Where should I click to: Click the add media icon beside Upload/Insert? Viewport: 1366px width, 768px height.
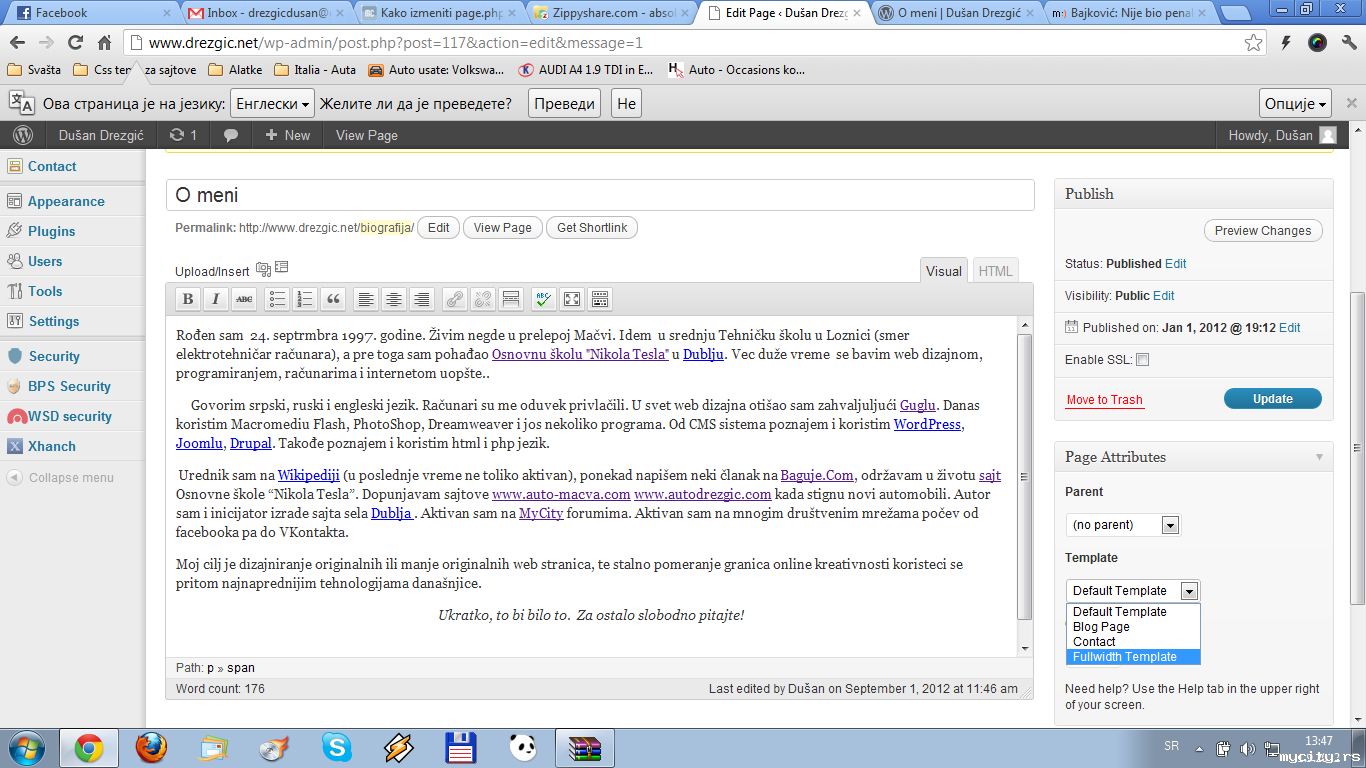263,268
